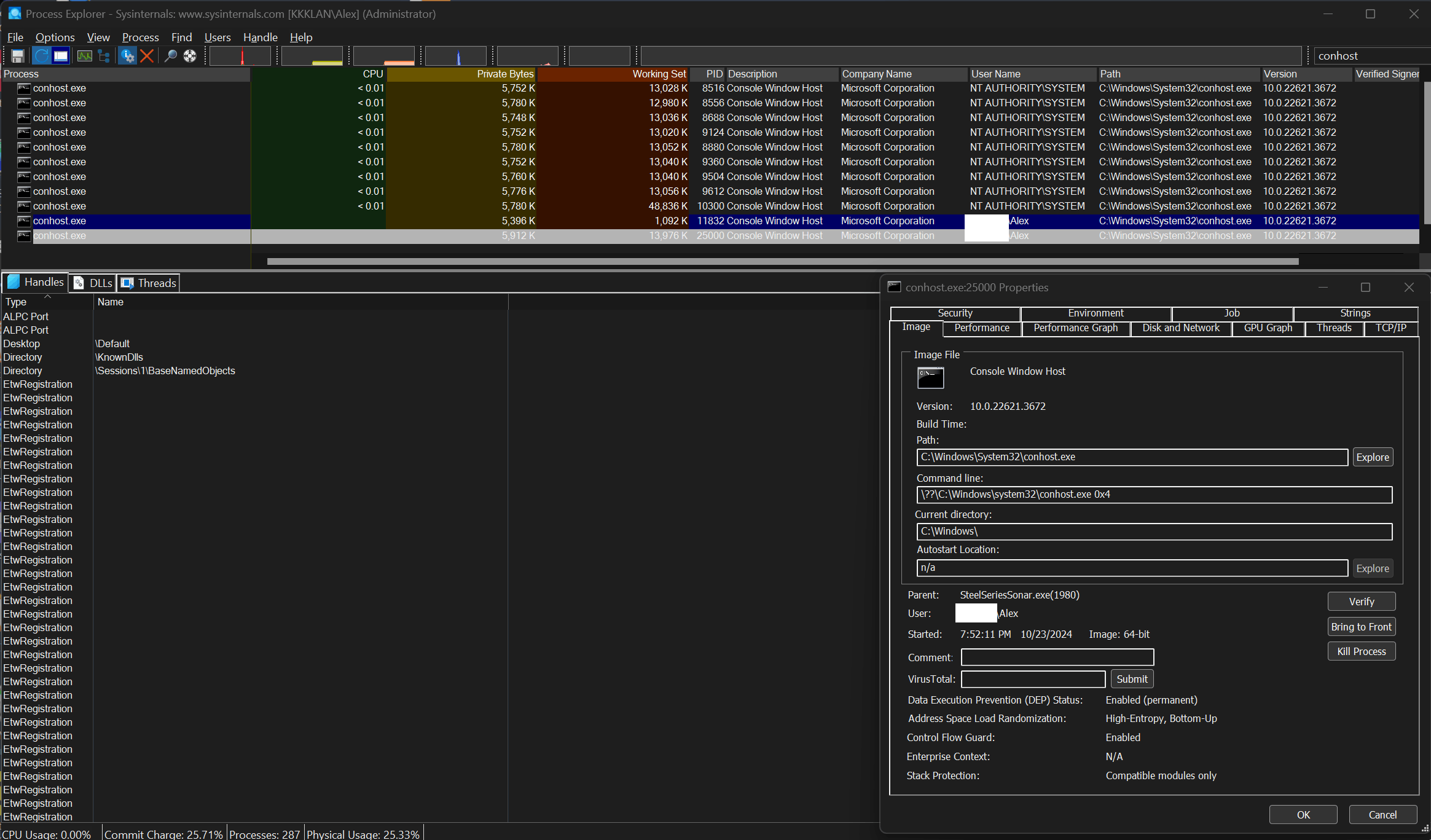Viewport: 1431px width, 840px height.
Task: Click the Verify button
Action: pyautogui.click(x=1361, y=602)
